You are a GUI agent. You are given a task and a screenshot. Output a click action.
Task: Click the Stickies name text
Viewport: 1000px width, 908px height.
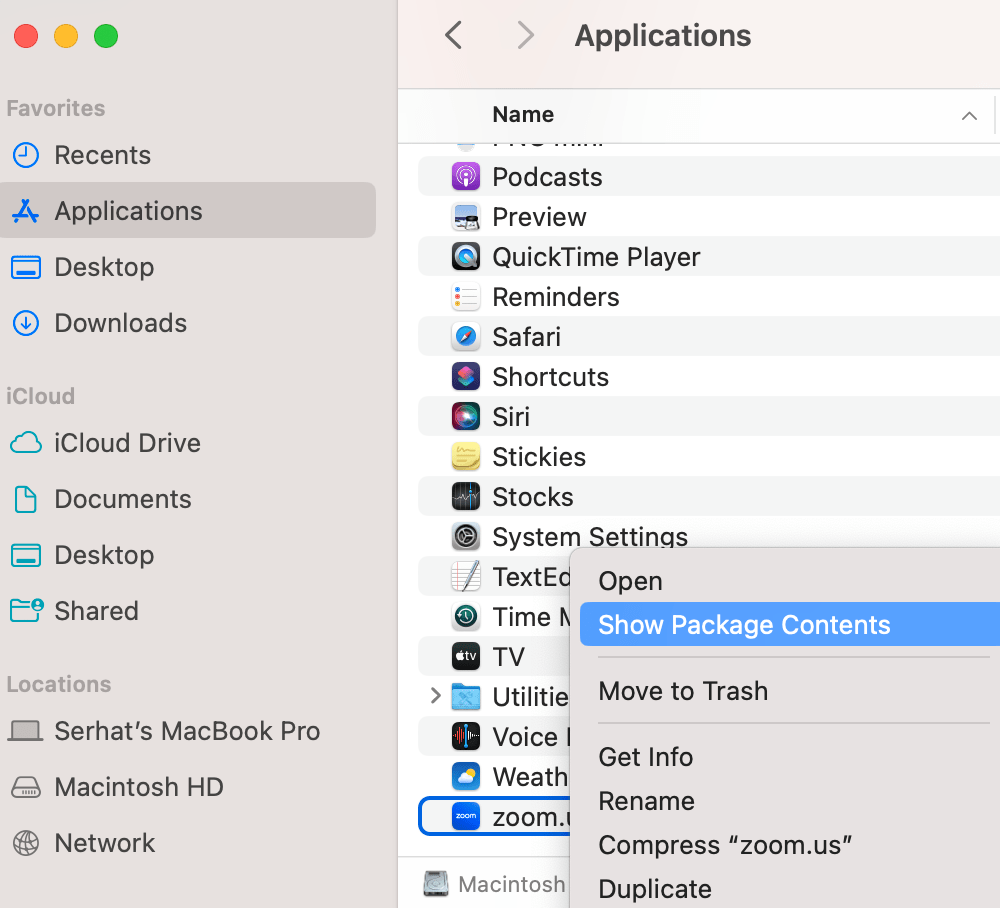click(539, 457)
